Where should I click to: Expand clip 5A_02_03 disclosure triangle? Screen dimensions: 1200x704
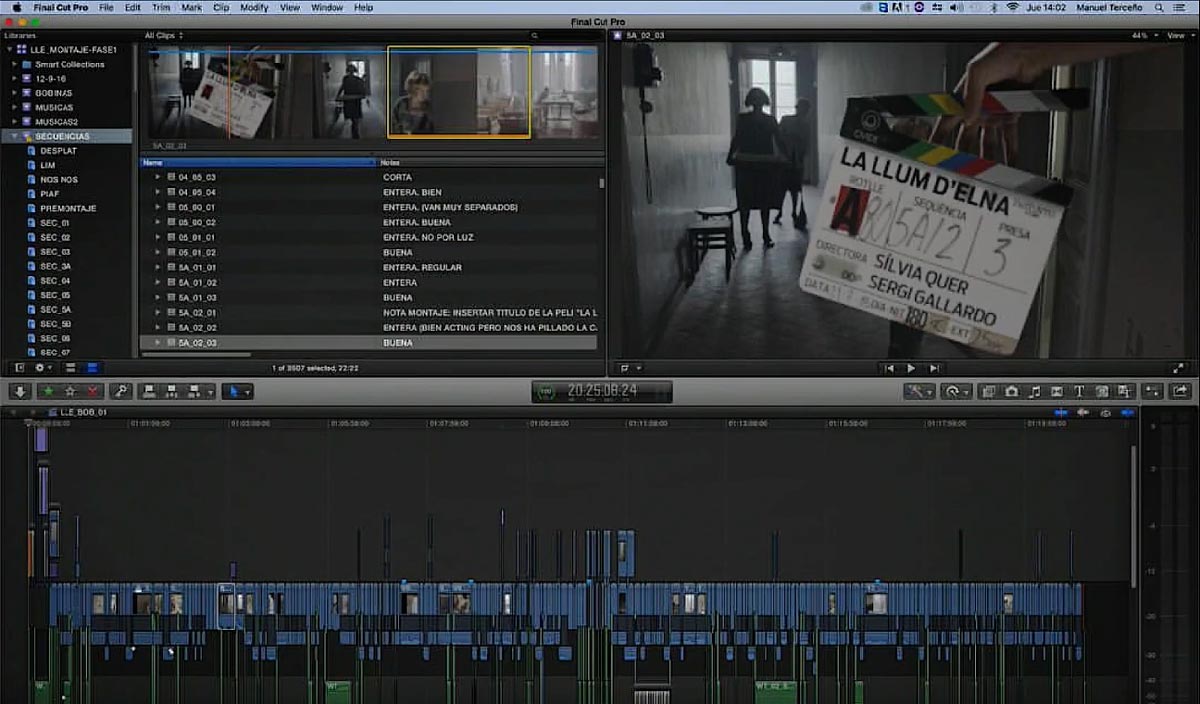point(157,343)
